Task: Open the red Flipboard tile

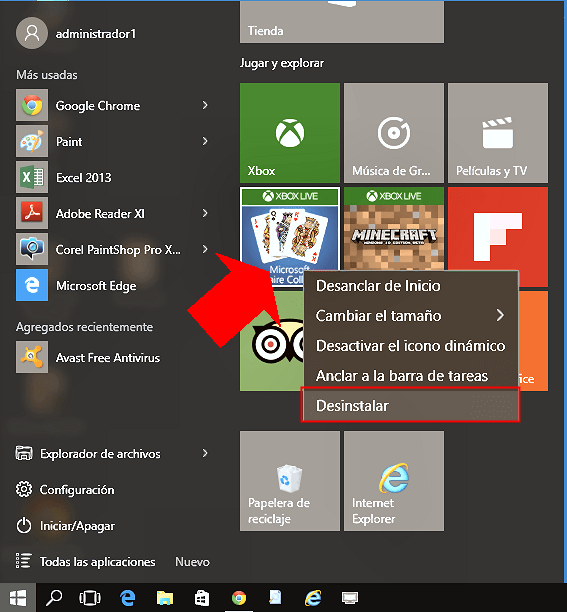Action: [498, 228]
